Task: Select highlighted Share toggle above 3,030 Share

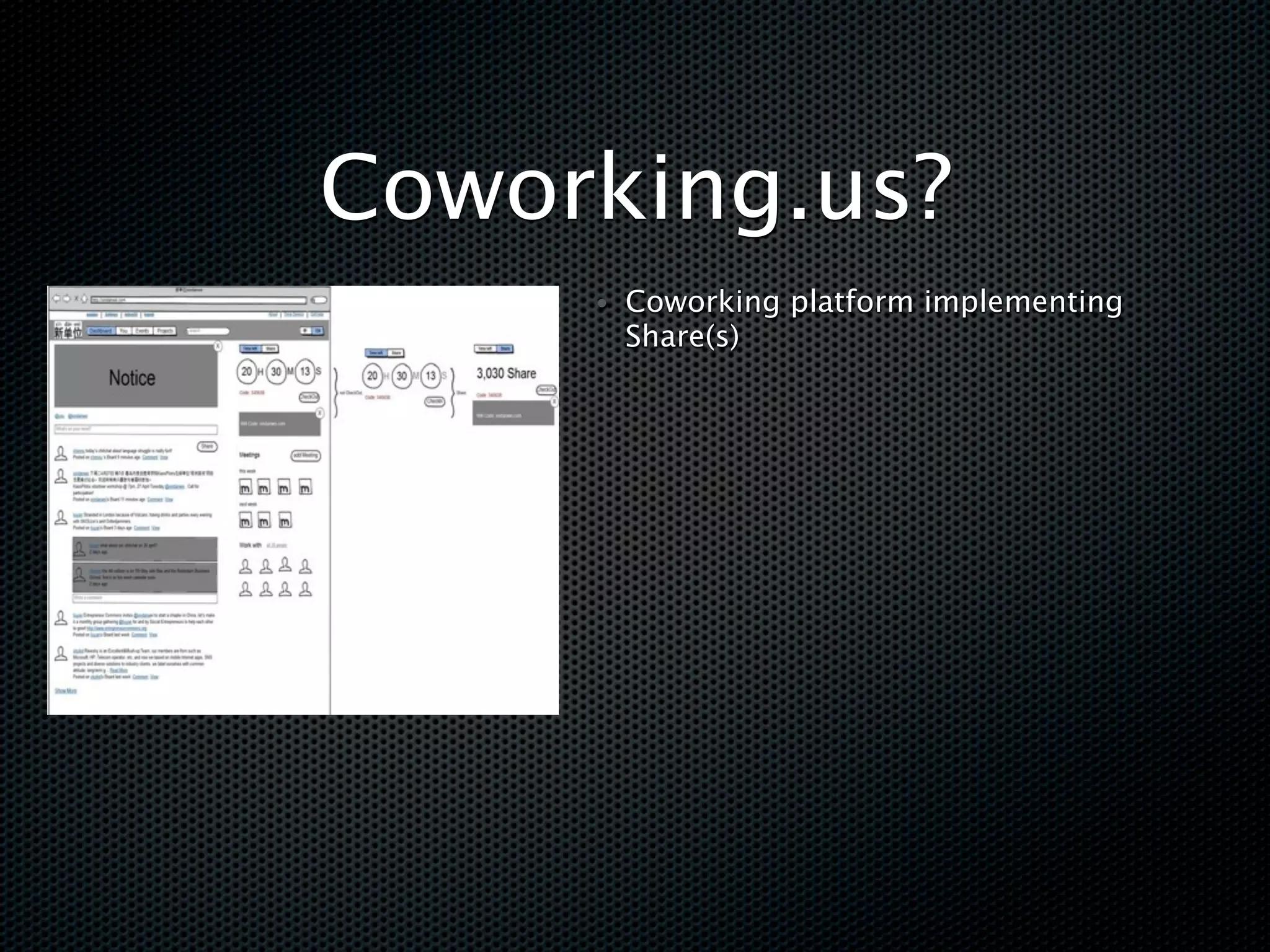Action: [505, 349]
